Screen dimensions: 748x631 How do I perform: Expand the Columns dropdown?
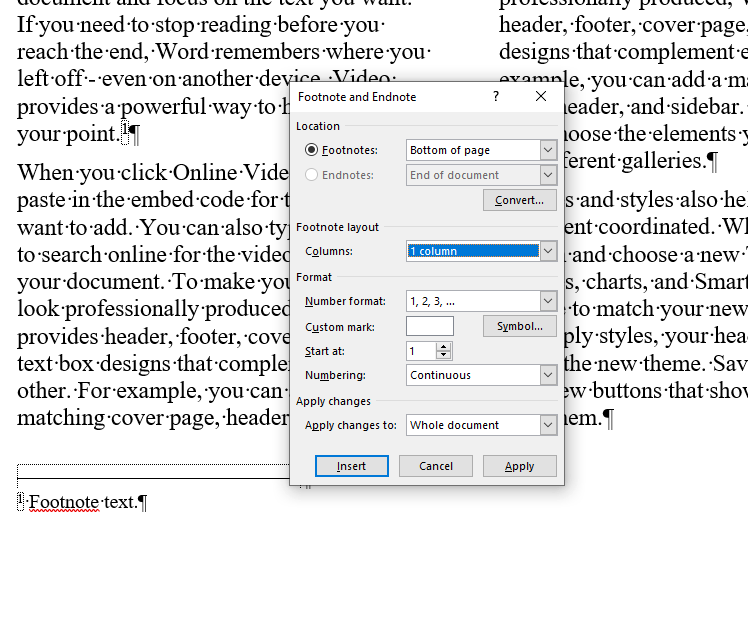pyautogui.click(x=548, y=251)
